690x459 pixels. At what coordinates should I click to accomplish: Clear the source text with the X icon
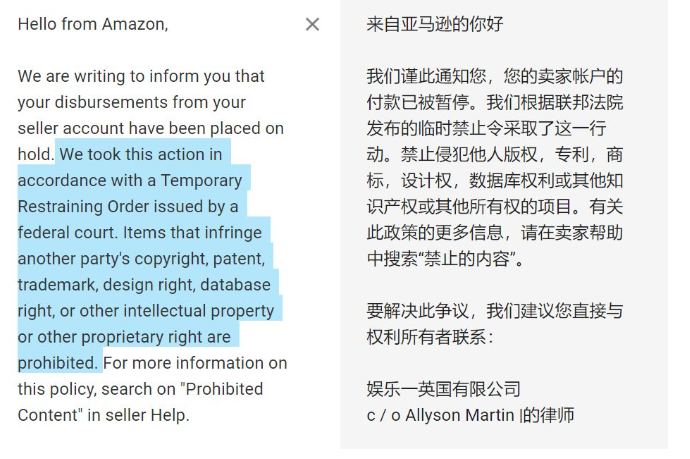click(312, 24)
